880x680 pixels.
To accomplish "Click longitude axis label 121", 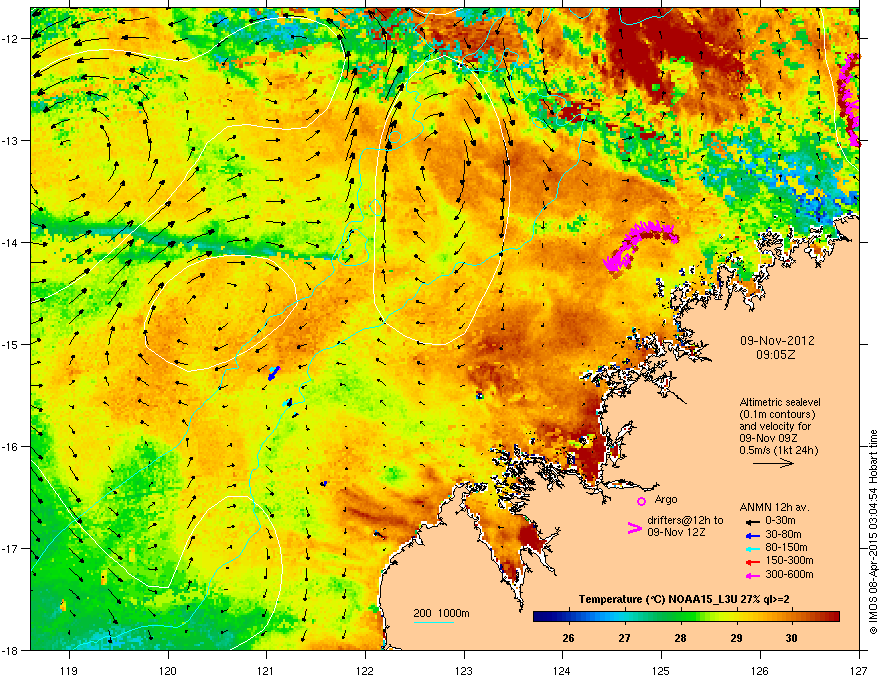I will coord(266,670).
